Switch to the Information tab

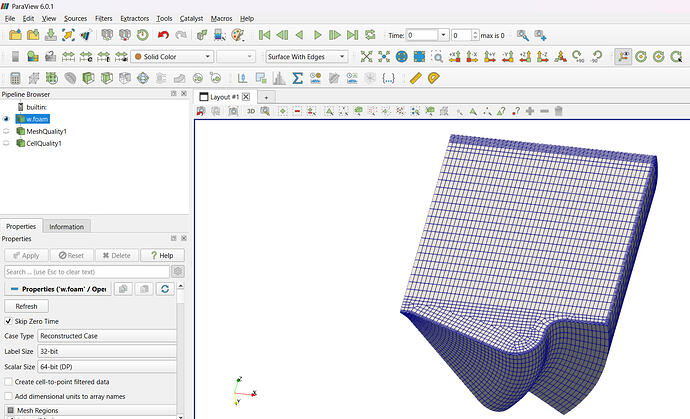[x=66, y=227]
